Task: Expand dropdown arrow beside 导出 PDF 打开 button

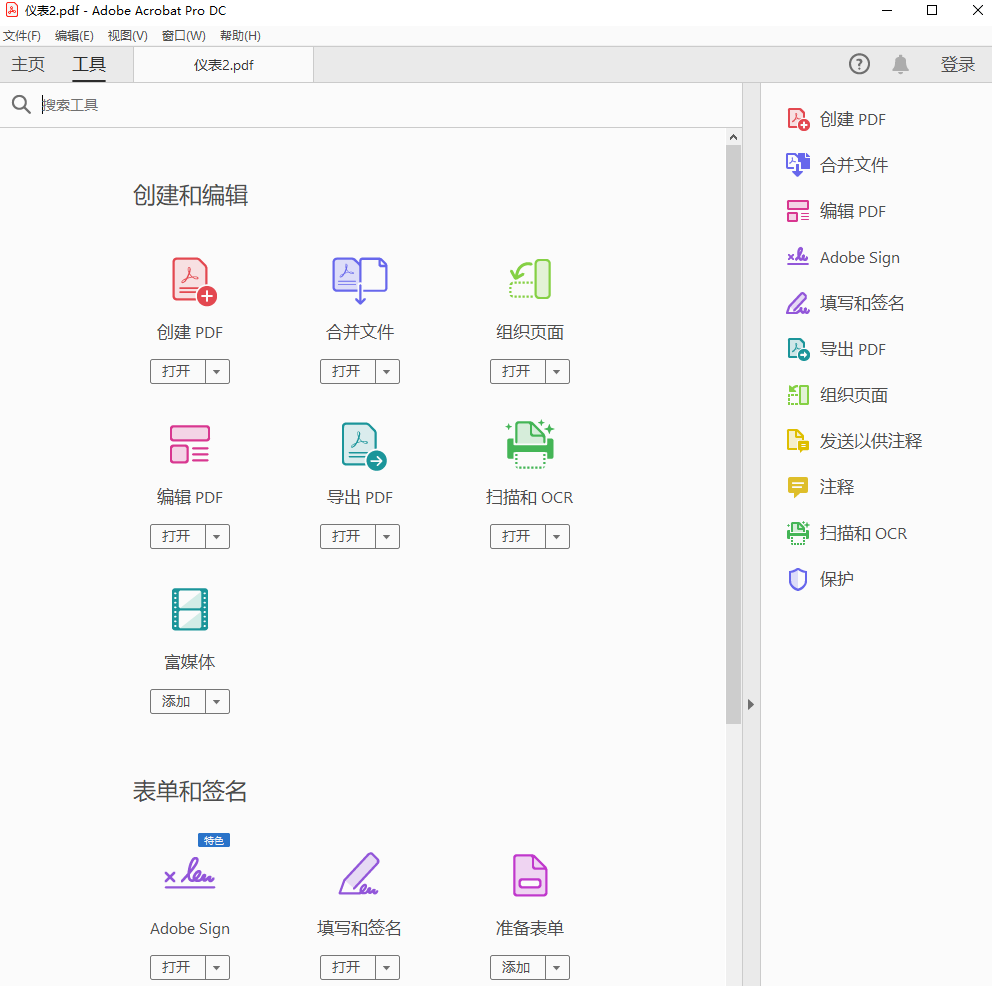Action: point(387,536)
